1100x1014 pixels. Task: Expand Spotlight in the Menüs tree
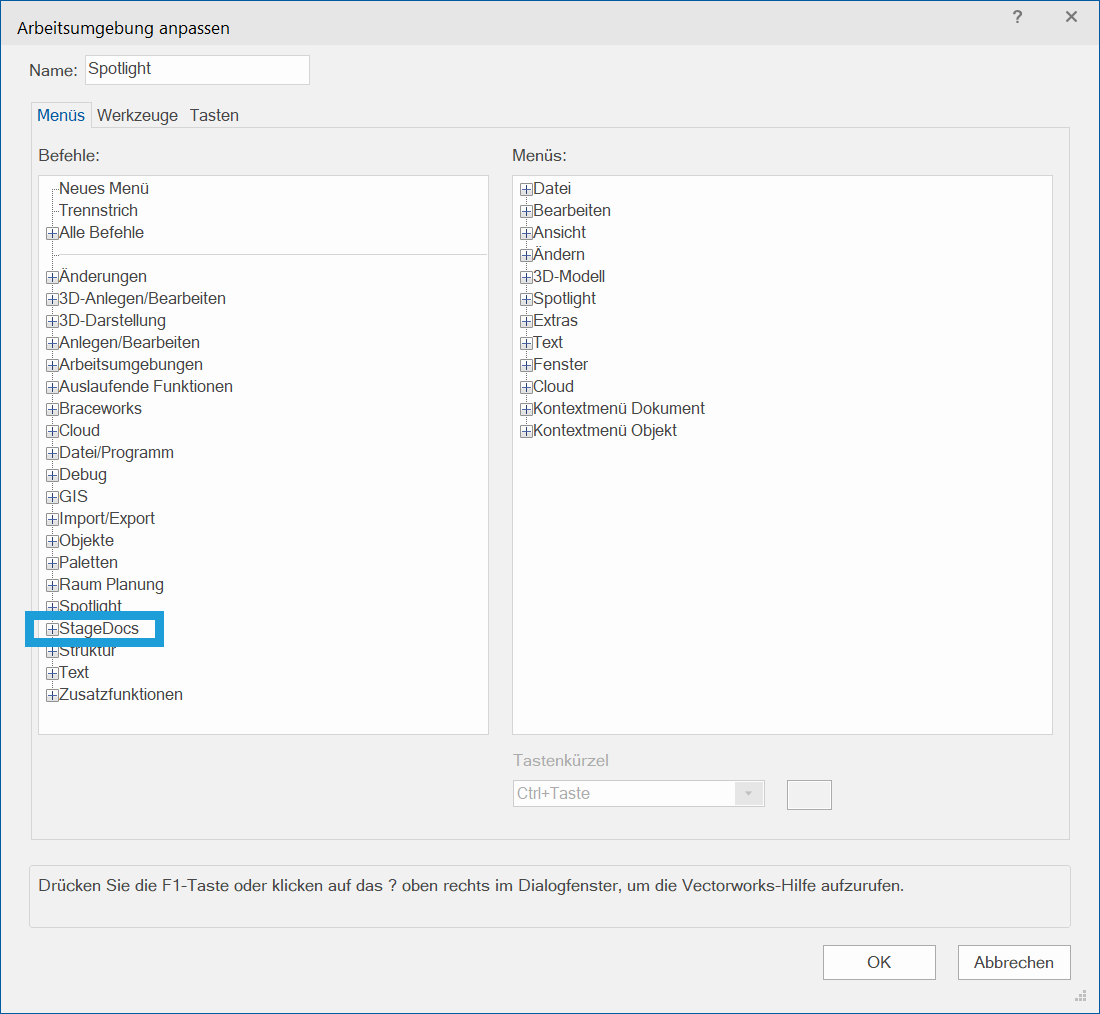pyautogui.click(x=526, y=299)
